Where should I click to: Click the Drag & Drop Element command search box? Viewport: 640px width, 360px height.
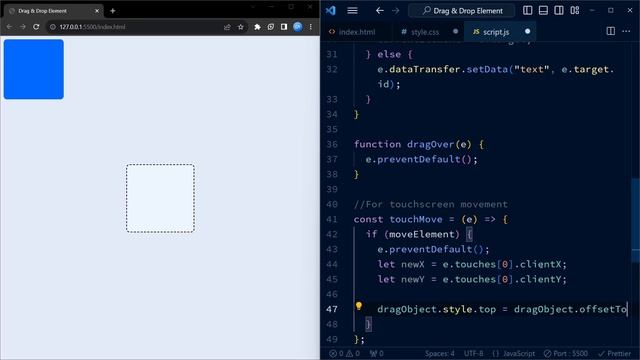[x=462, y=11]
